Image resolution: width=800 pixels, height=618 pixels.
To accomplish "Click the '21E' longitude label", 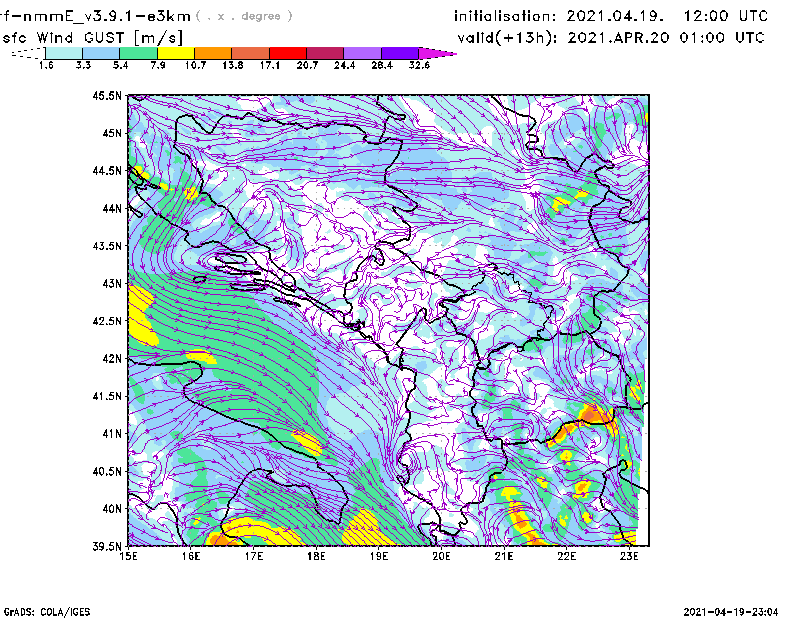I will pos(504,556).
